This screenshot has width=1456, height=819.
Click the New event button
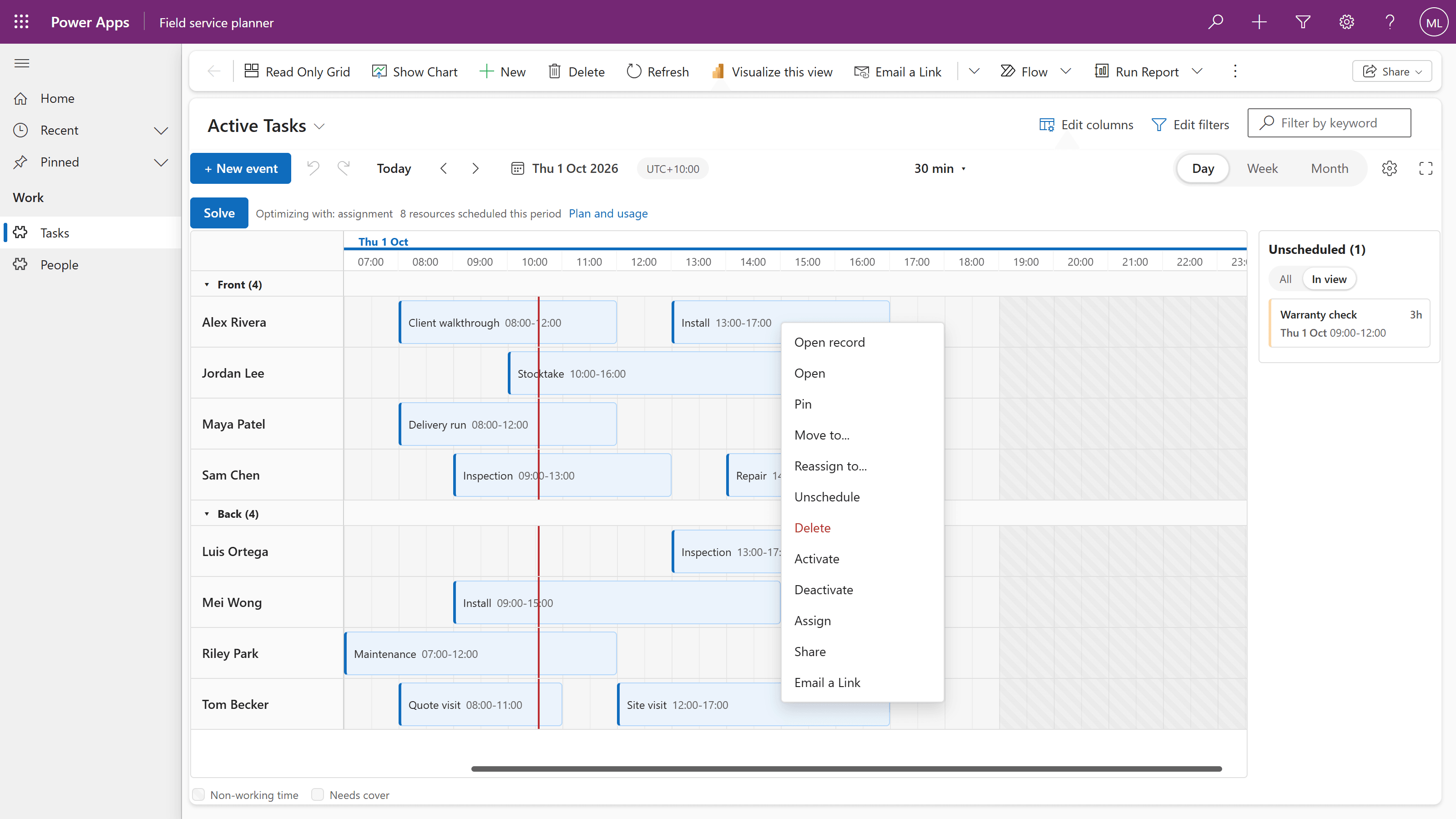point(241,168)
